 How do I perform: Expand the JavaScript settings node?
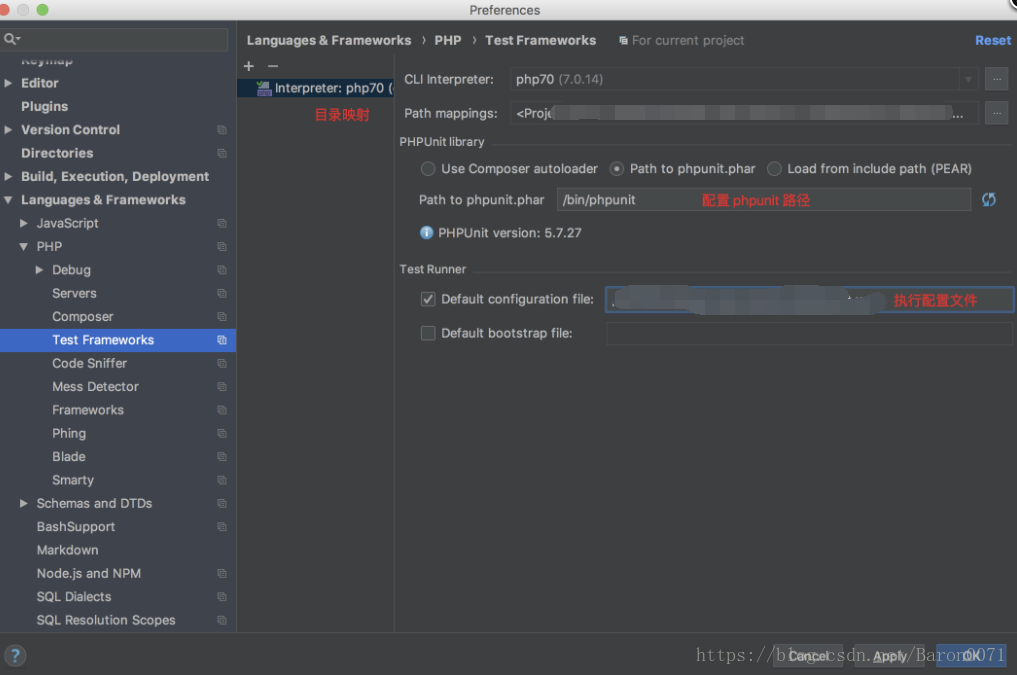click(x=26, y=223)
